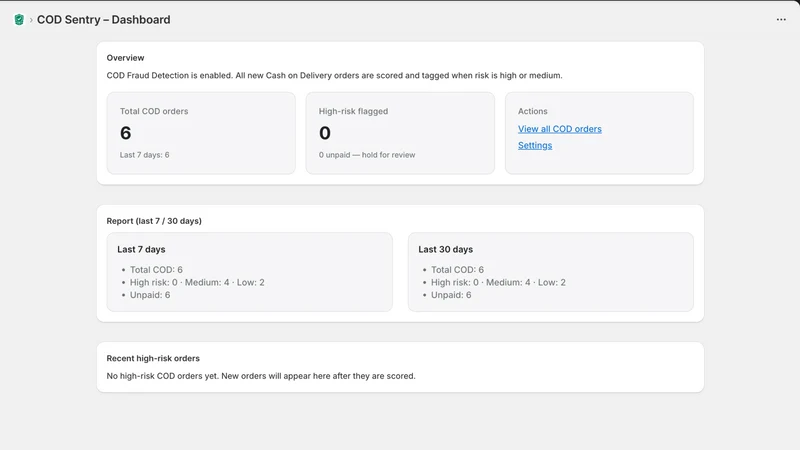Click the Total COD orders label

(x=154, y=111)
